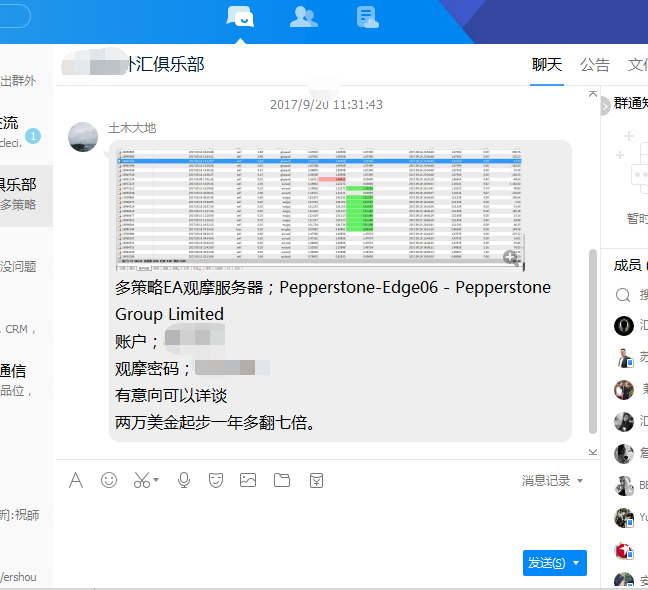The width and height of the screenshot is (648, 590).
Task: Collapse the right panel with arrow toggle
Action: coord(605,107)
